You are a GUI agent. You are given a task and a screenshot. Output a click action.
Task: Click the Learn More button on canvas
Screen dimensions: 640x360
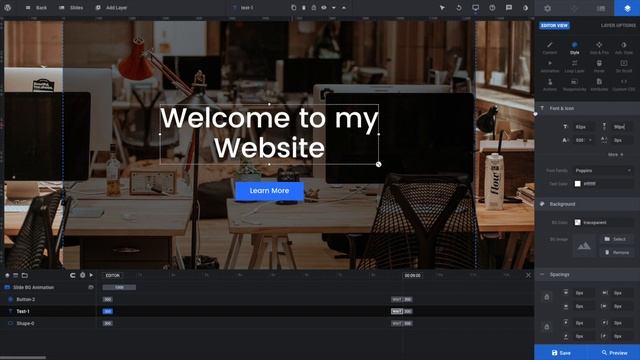[269, 191]
